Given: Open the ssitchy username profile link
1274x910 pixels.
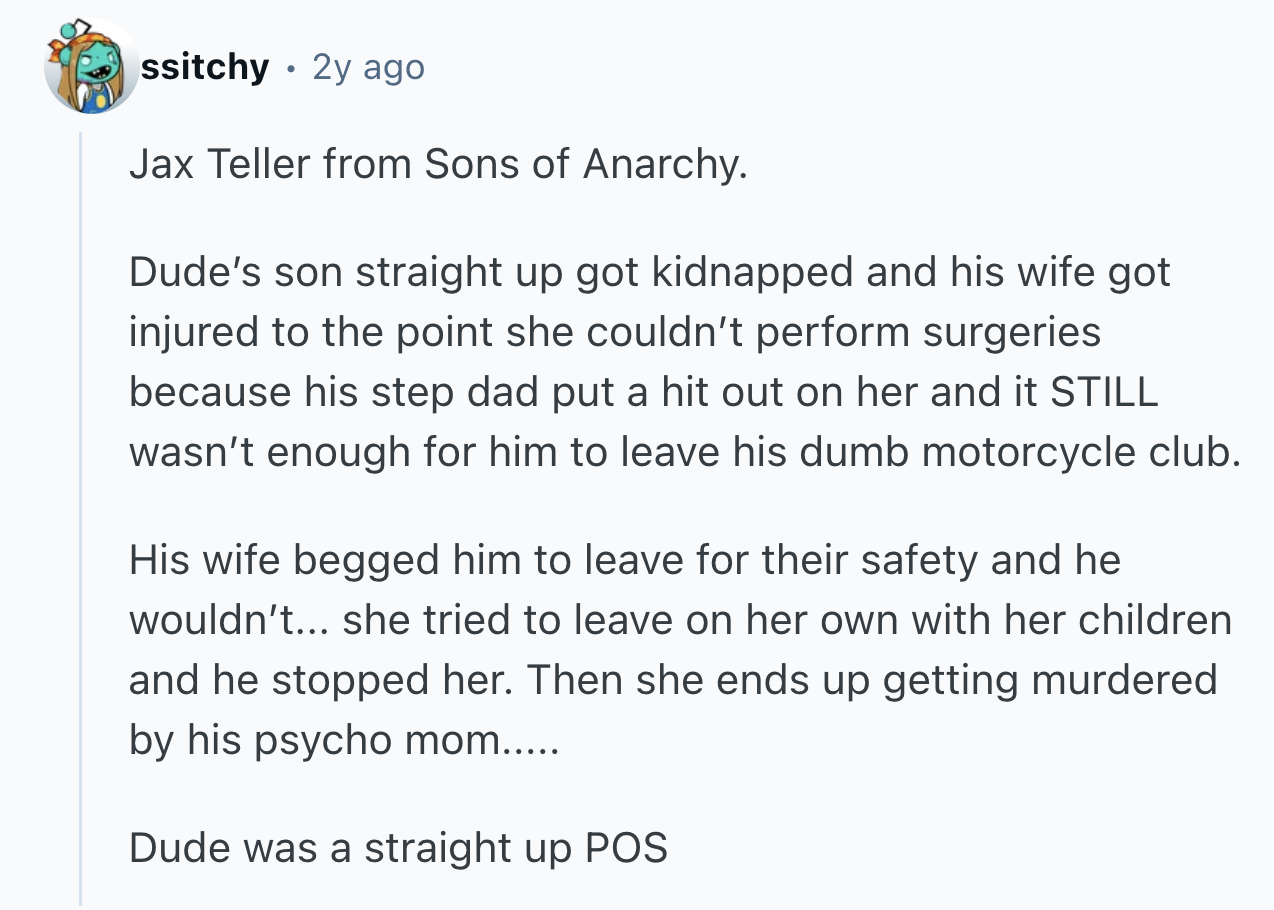Looking at the screenshot, I should (x=205, y=67).
